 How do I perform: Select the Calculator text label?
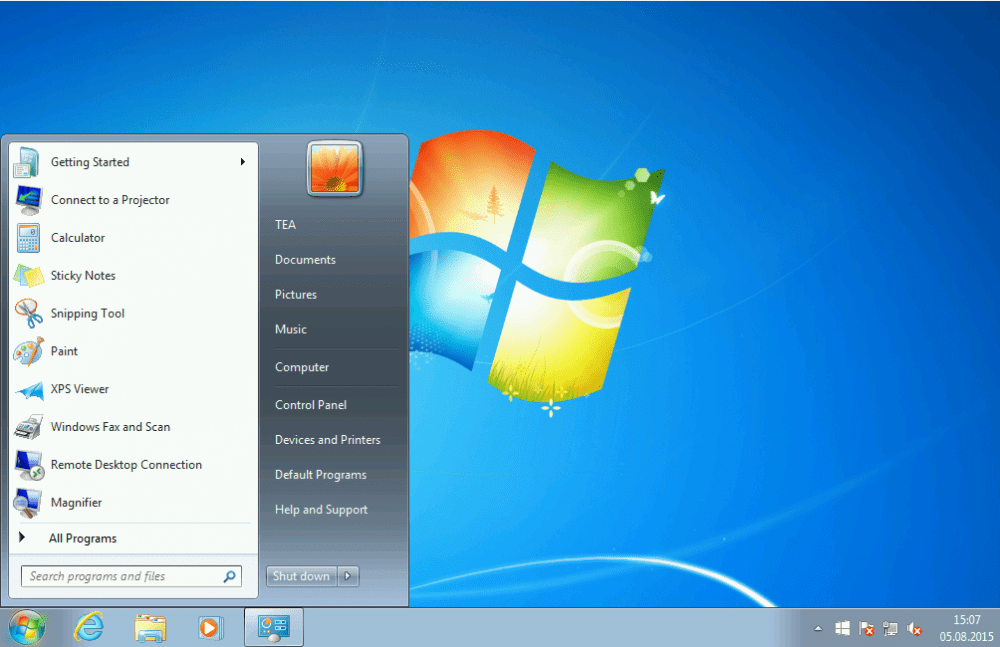point(78,238)
